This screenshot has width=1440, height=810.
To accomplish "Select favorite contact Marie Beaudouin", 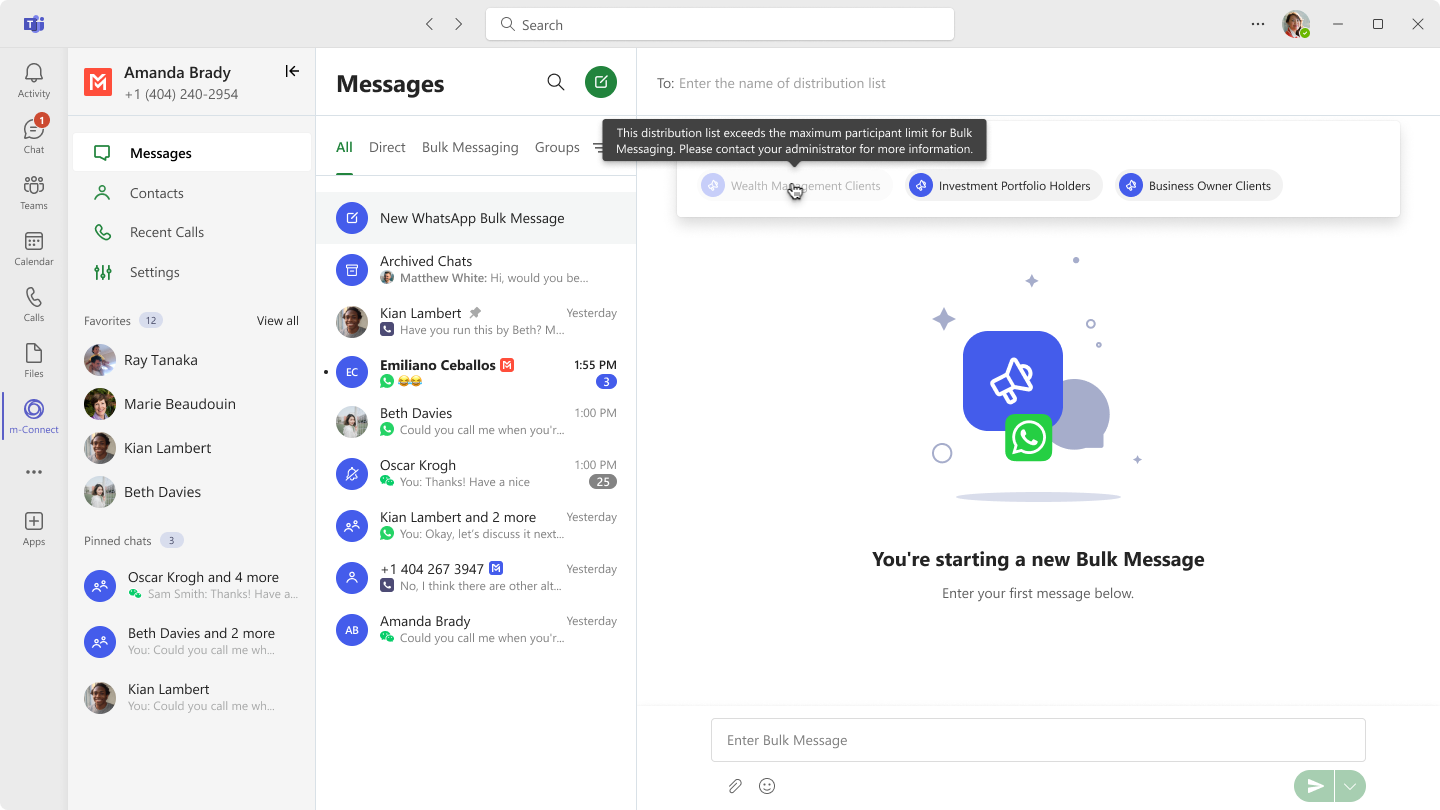I will point(192,404).
